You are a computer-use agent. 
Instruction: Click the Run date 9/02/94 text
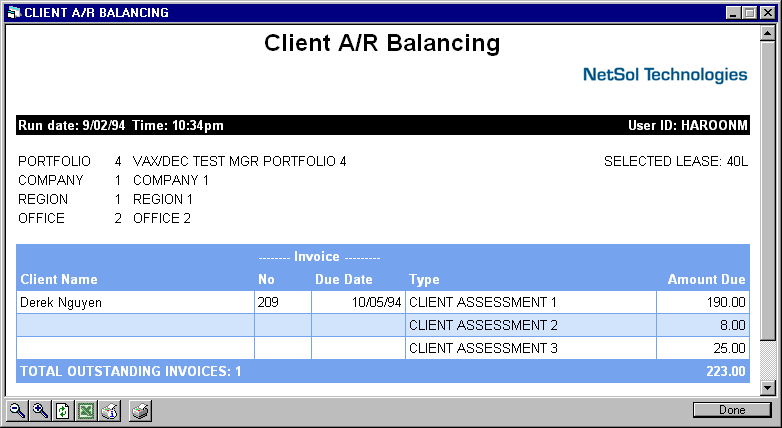pos(72,125)
